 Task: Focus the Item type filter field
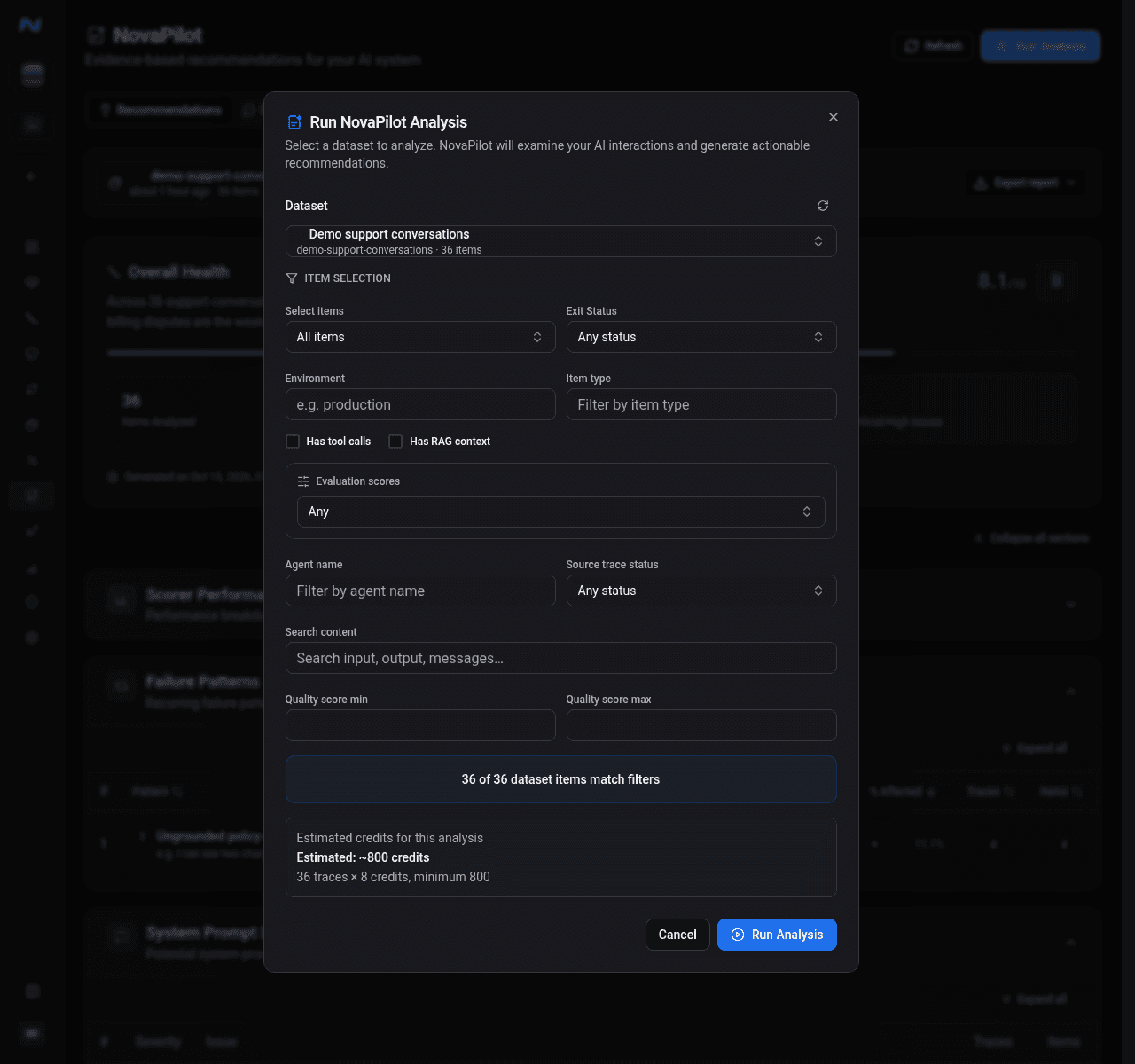[701, 404]
